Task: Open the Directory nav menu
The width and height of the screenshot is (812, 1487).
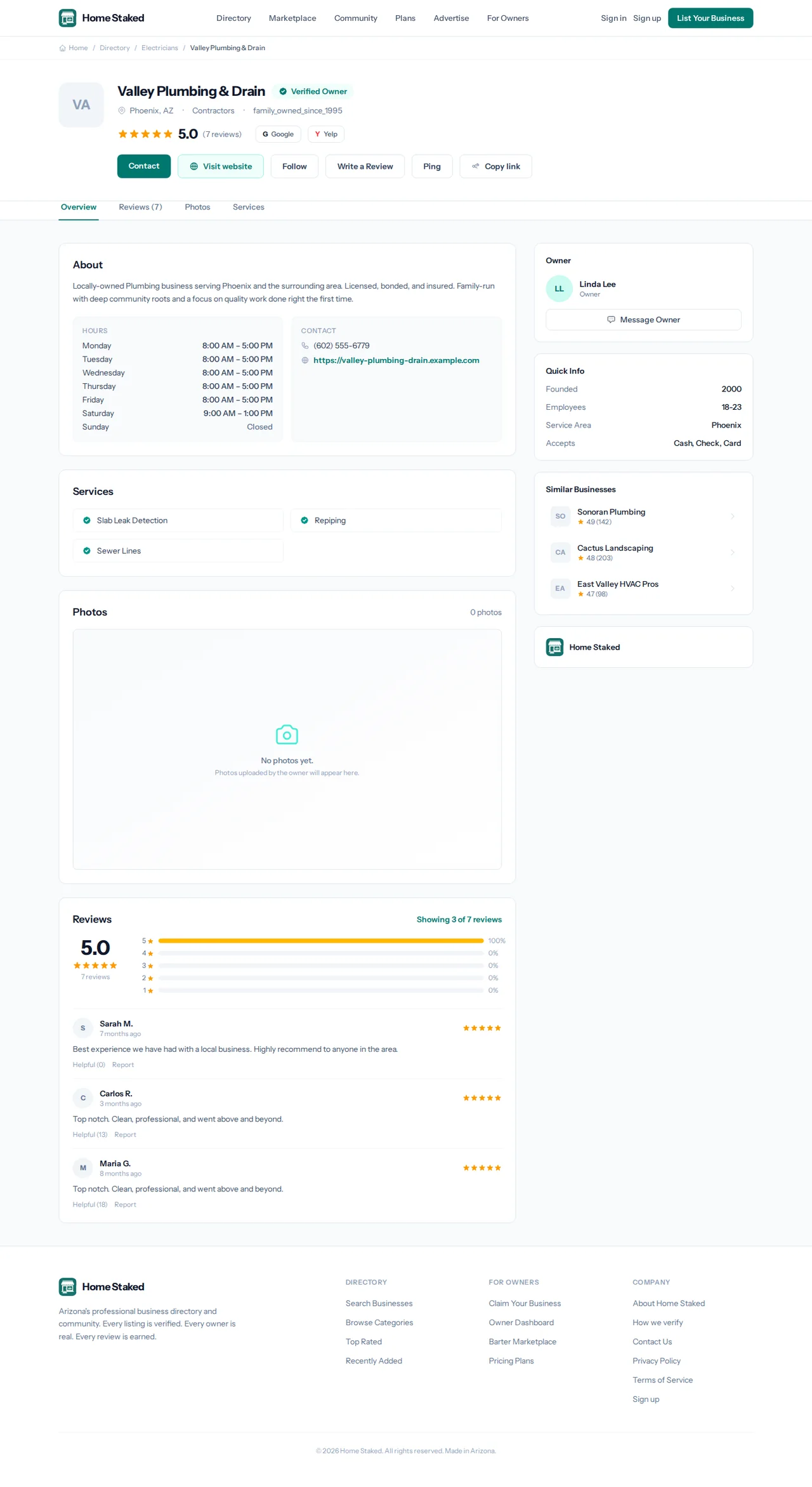Action: tap(233, 18)
